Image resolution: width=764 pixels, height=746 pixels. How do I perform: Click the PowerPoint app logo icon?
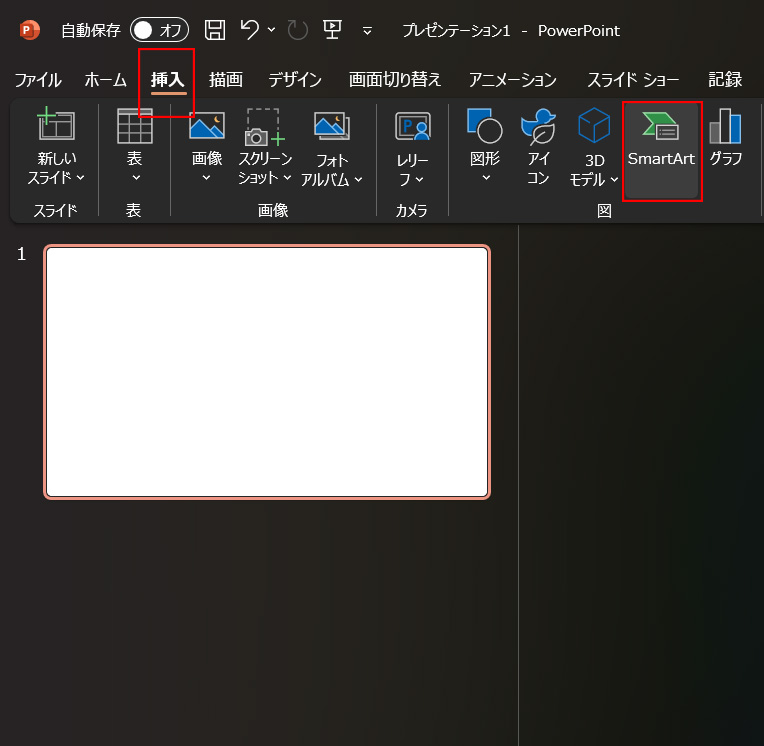click(x=29, y=30)
